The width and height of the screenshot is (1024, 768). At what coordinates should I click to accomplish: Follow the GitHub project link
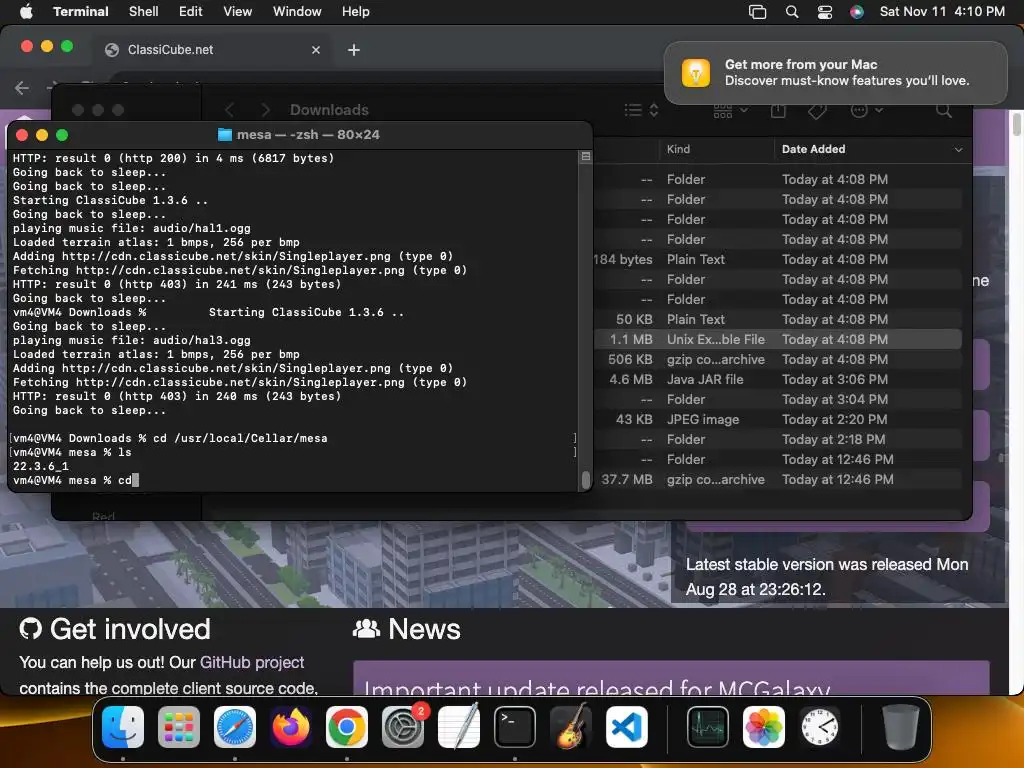pos(252,662)
